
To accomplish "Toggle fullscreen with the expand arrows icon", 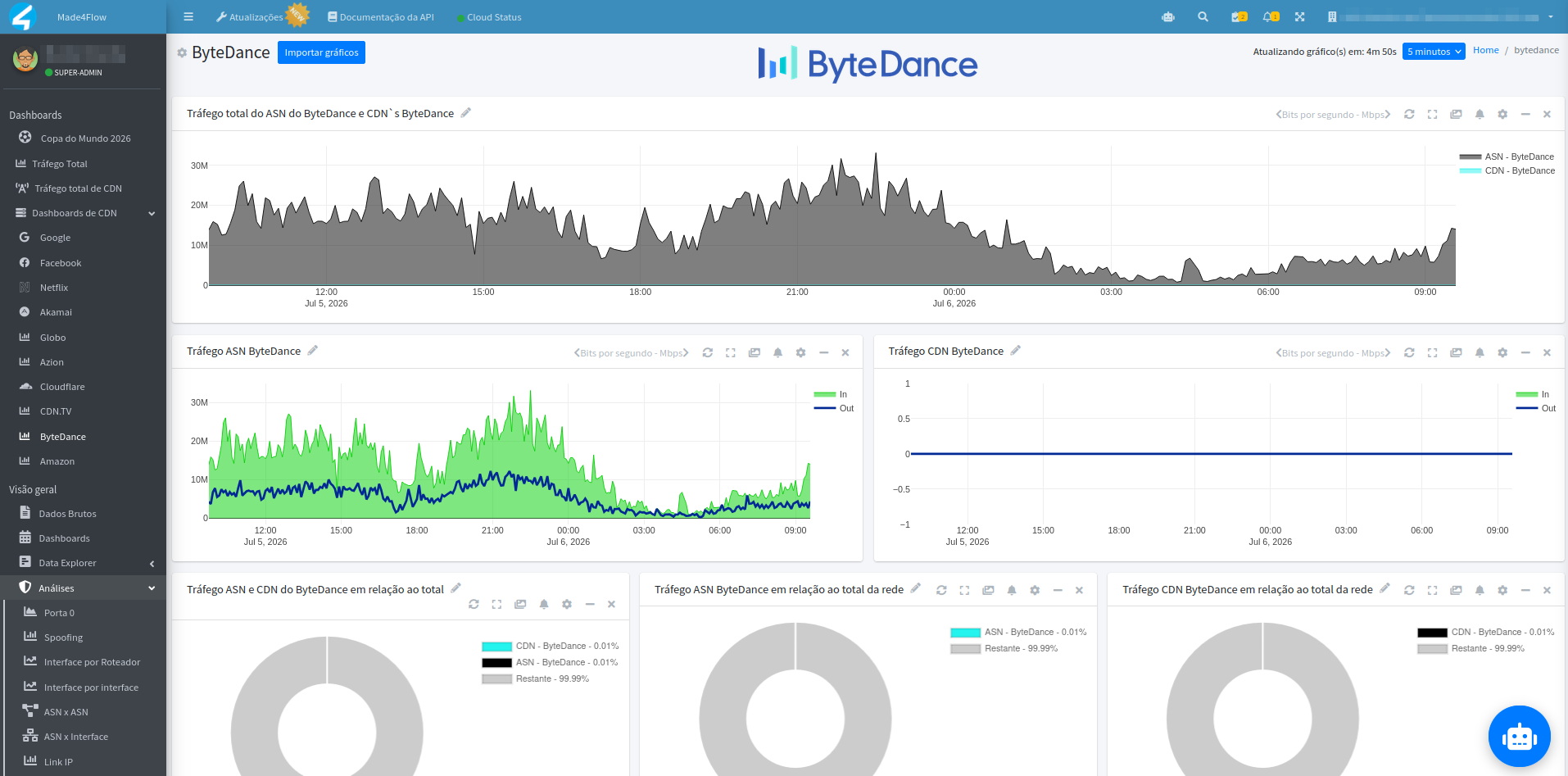I will point(1299,16).
